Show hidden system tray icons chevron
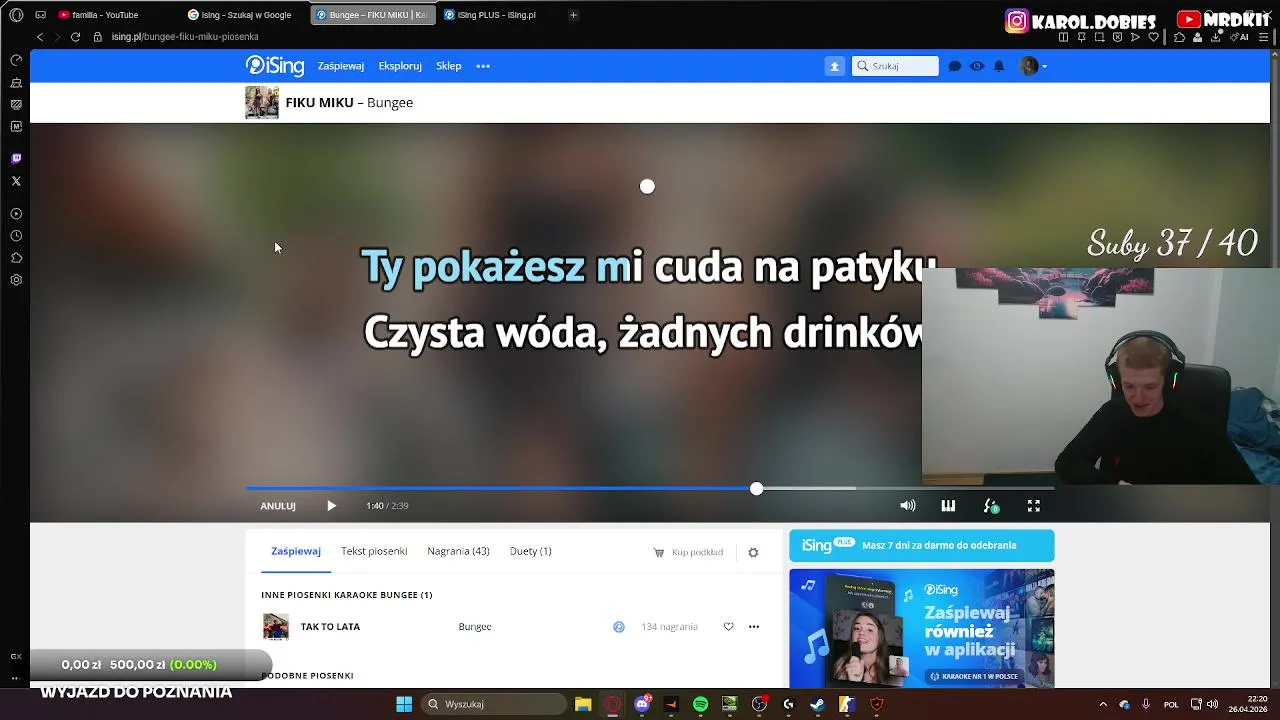 coord(1103,704)
